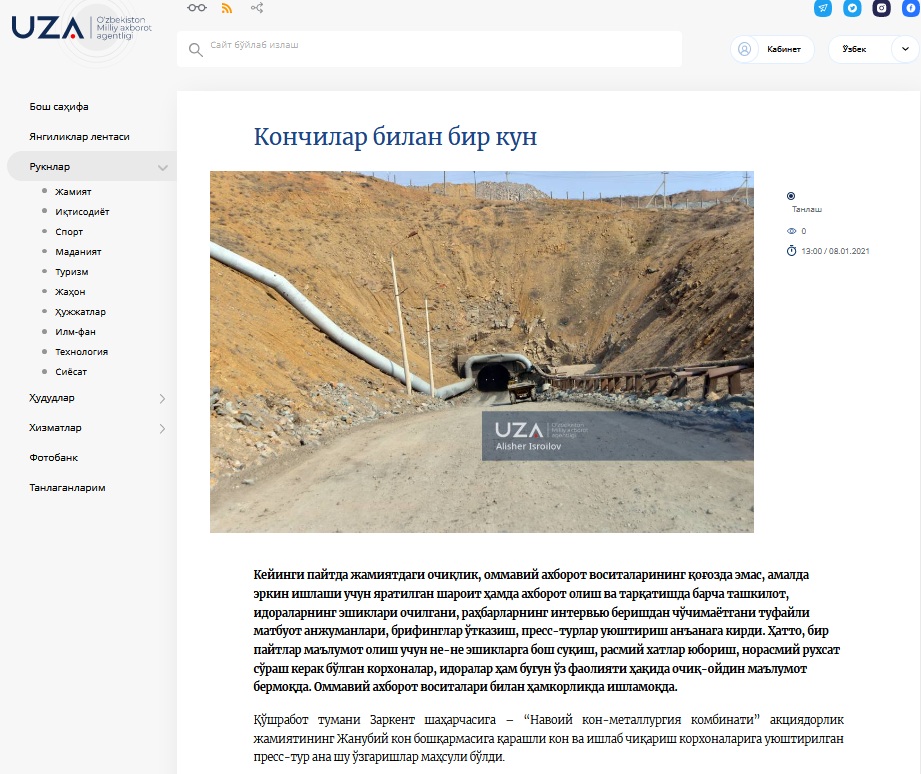This screenshot has height=774, width=921.
Task: Click the Кабинет button
Action: tap(772, 49)
